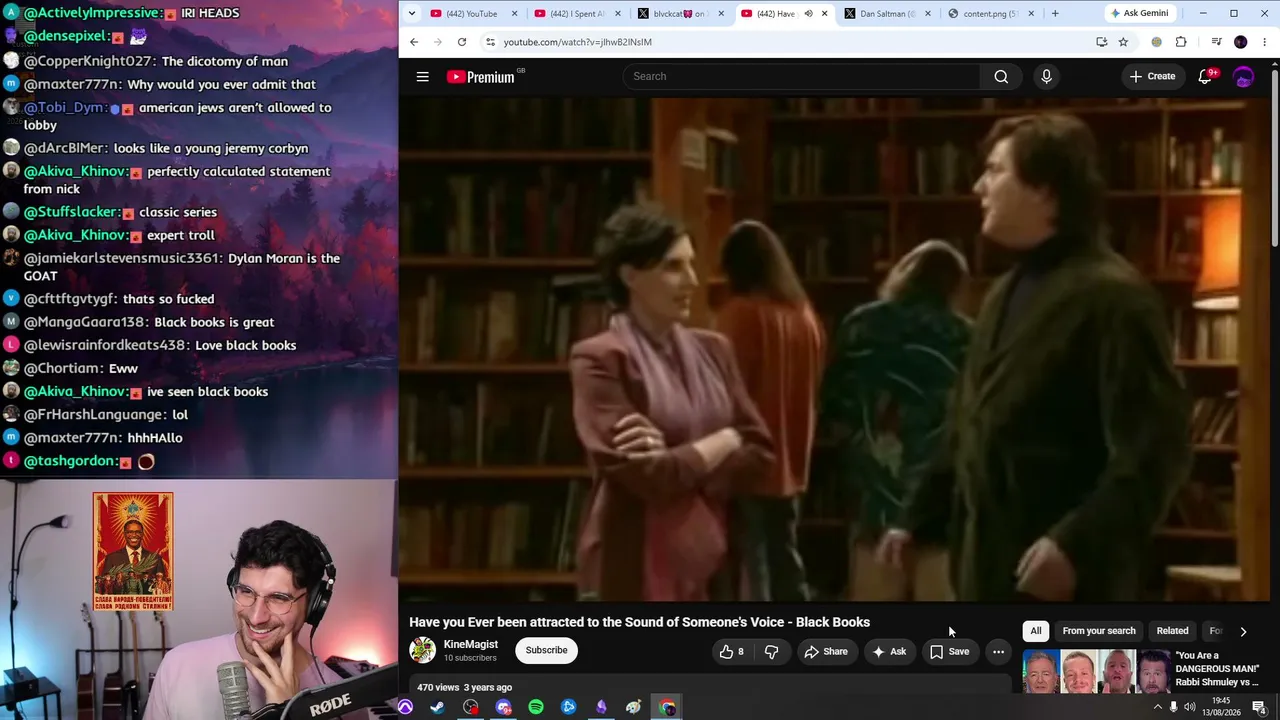Bookmark this page with the star icon

(1123, 42)
